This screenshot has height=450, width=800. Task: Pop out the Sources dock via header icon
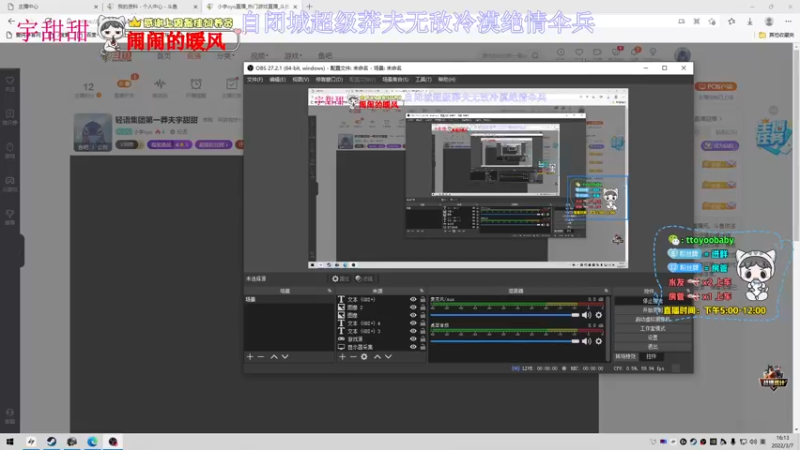coord(421,291)
